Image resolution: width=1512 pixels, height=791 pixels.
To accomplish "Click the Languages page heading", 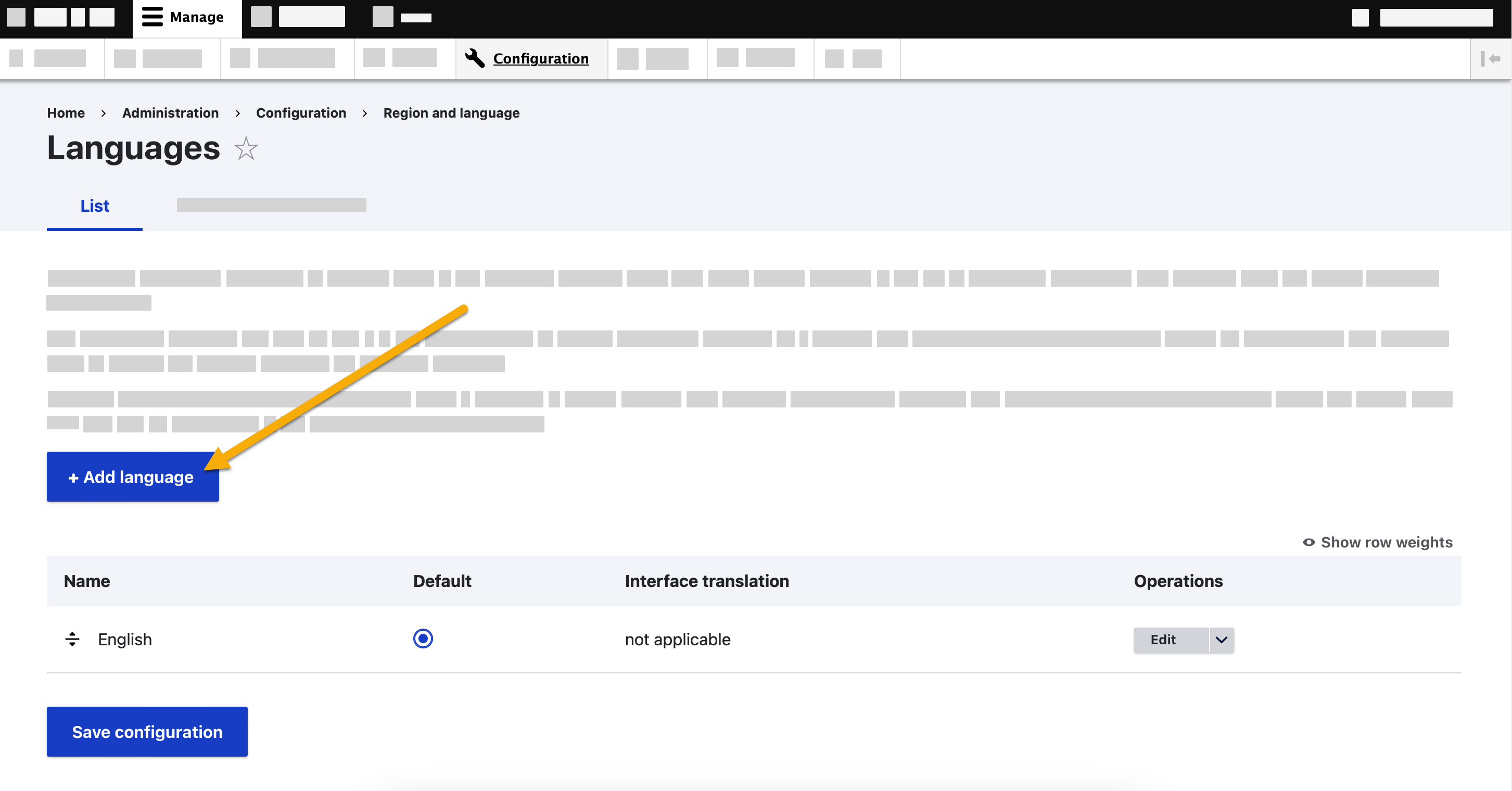I will [133, 148].
